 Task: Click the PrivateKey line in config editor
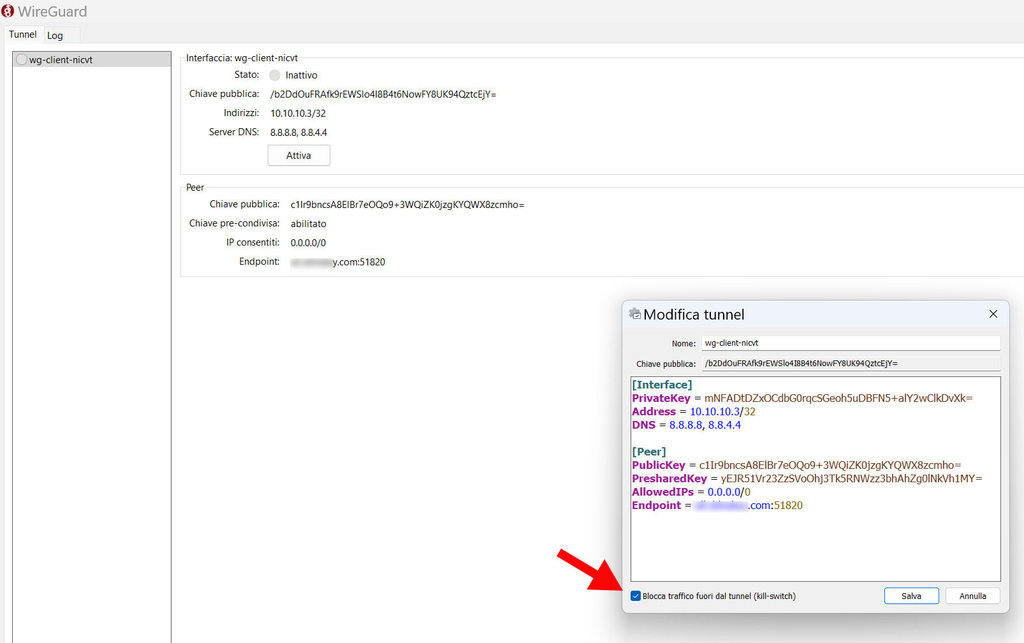click(802, 398)
